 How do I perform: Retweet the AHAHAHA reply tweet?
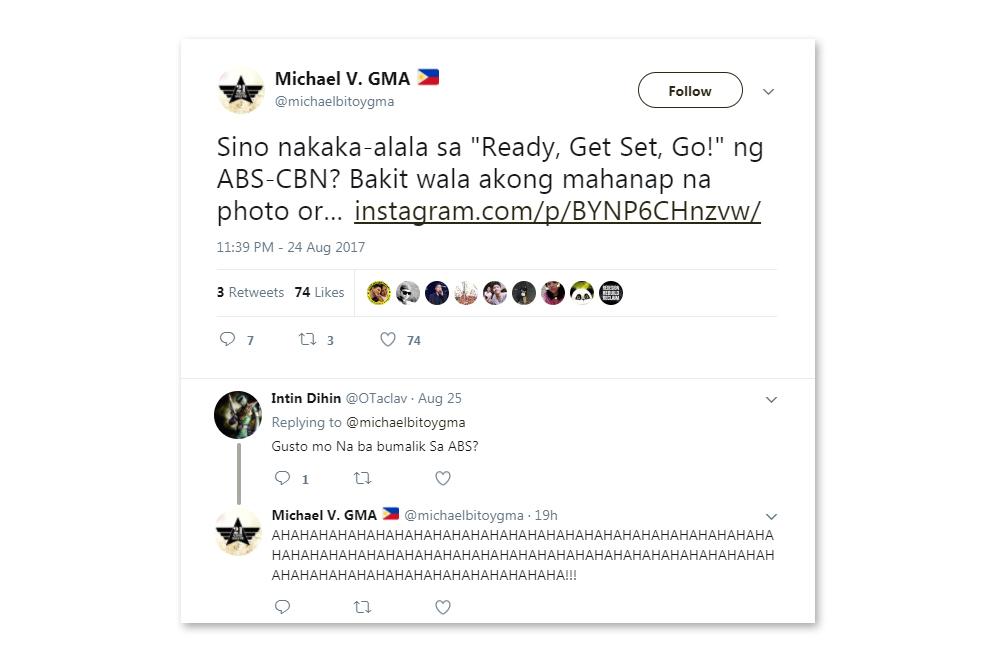pyautogui.click(x=362, y=607)
